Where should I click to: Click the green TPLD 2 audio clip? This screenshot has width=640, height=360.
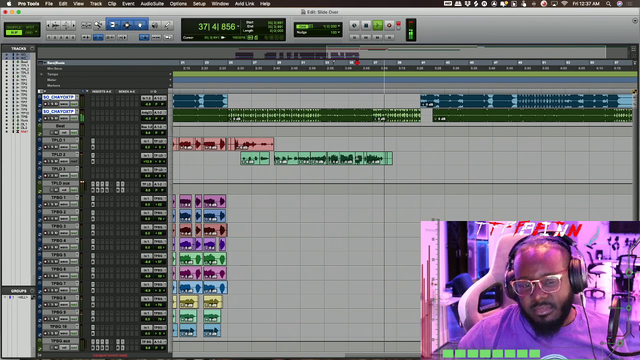[x=333, y=158]
